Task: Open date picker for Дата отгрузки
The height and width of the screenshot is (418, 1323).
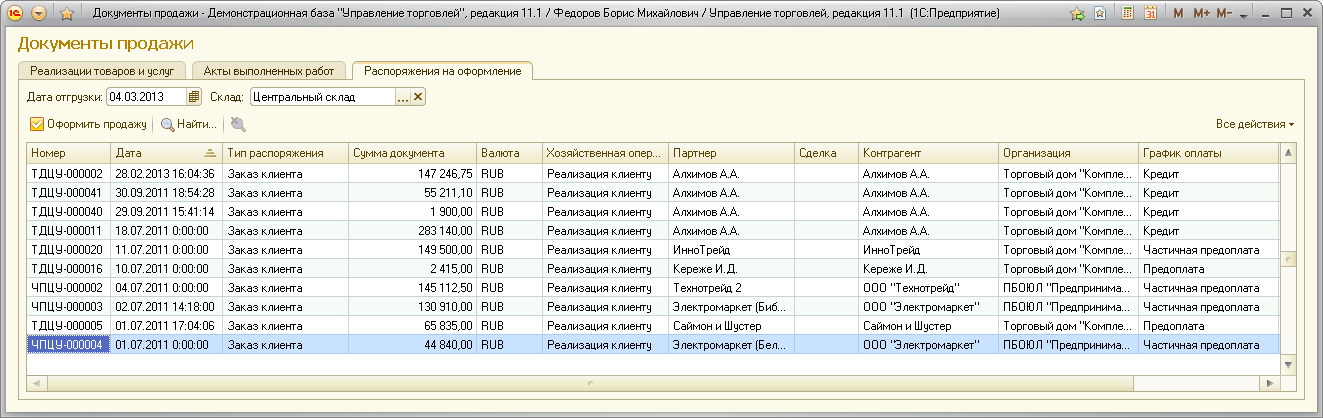Action: tap(194, 97)
